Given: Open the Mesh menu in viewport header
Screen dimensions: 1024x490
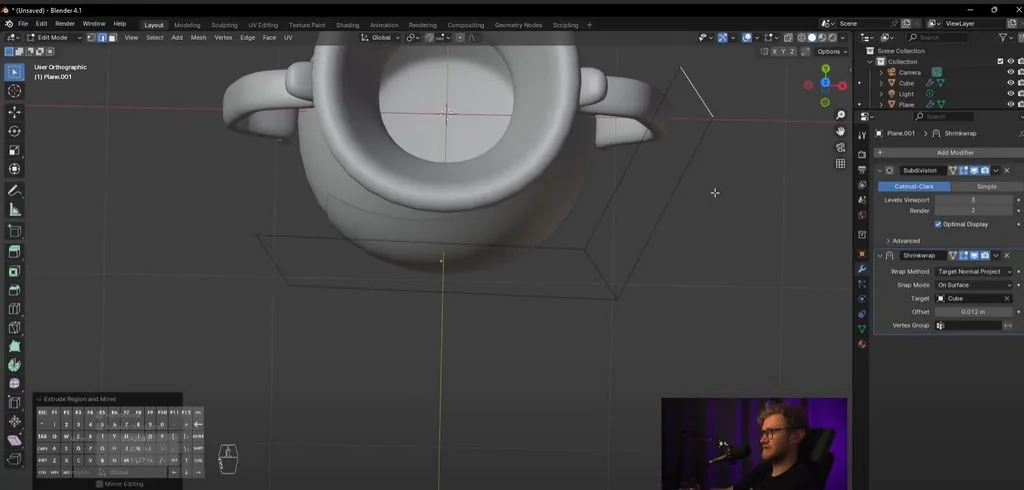Looking at the screenshot, I should [x=199, y=38].
